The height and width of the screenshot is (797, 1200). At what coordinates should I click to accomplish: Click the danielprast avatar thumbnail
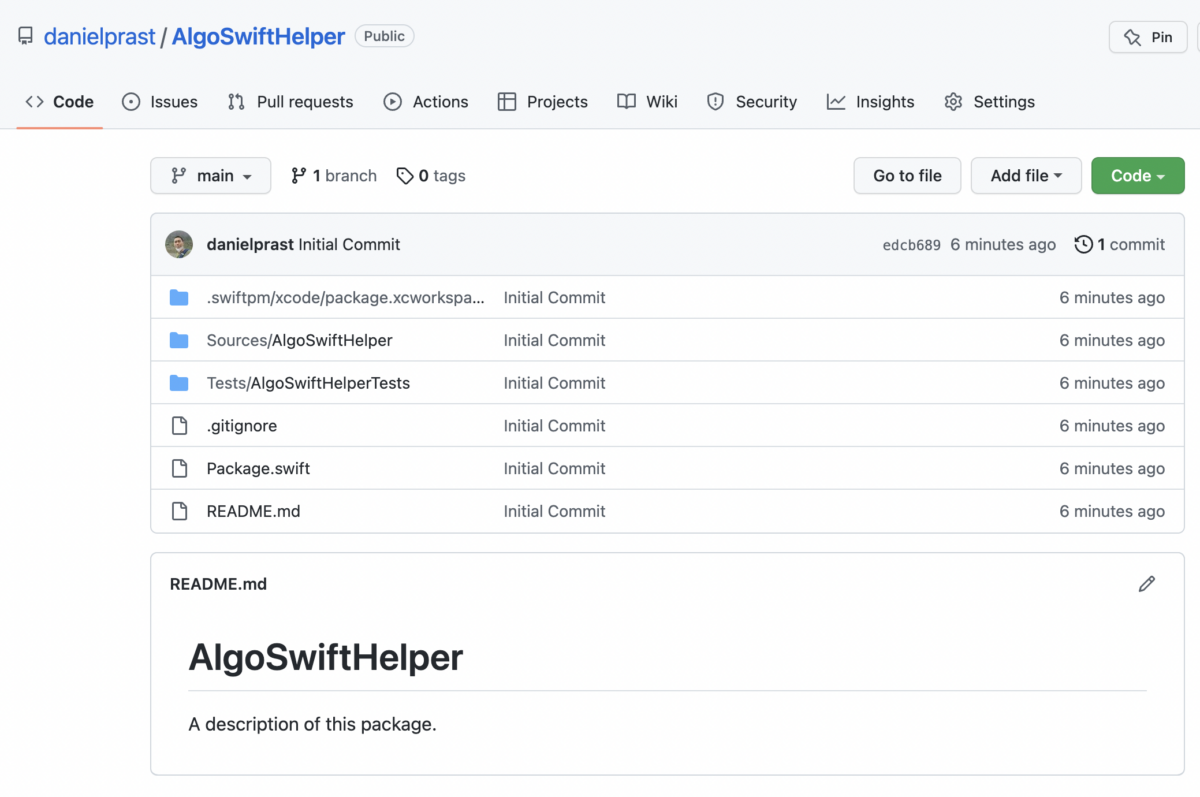(179, 244)
